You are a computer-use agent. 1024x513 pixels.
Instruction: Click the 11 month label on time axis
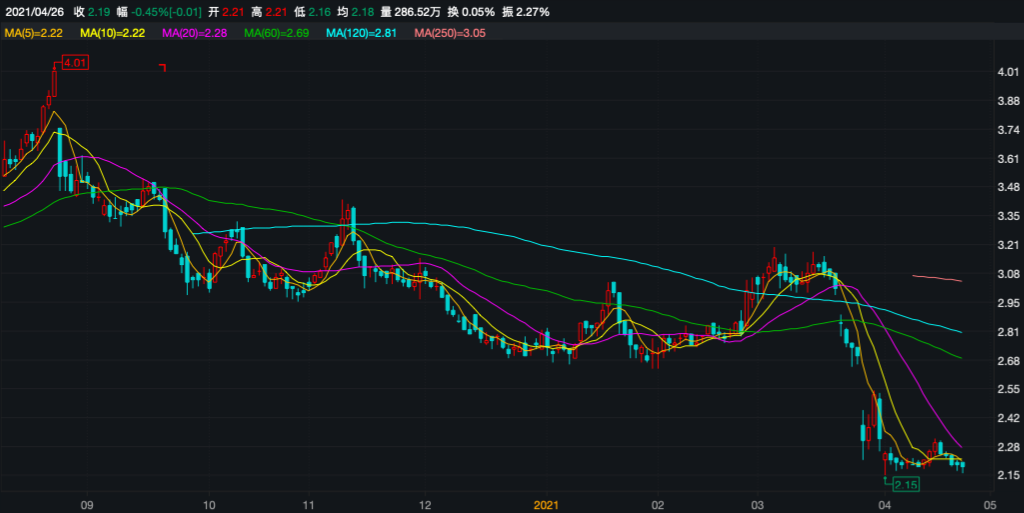coord(308,505)
